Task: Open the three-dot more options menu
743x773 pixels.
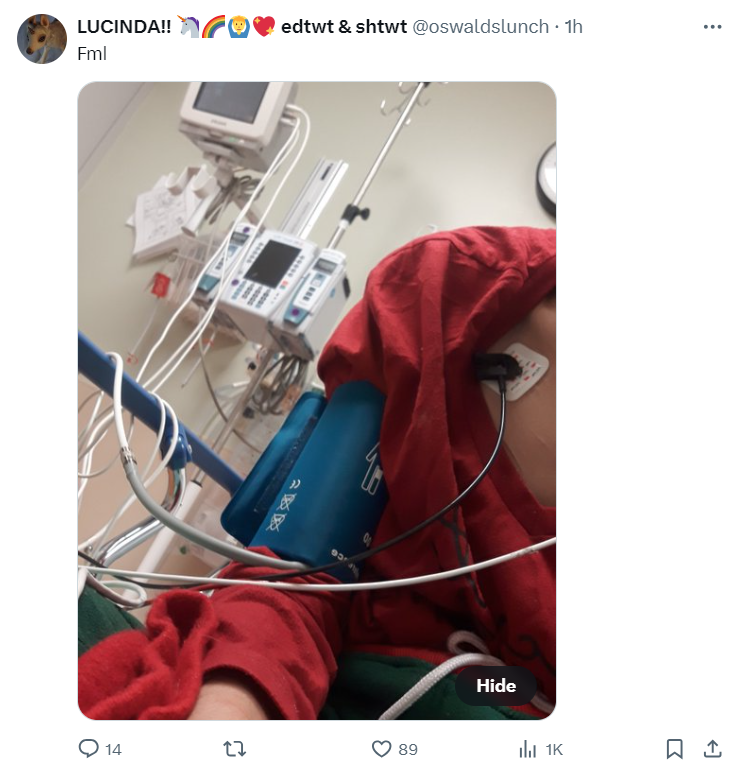Action: pos(712,27)
